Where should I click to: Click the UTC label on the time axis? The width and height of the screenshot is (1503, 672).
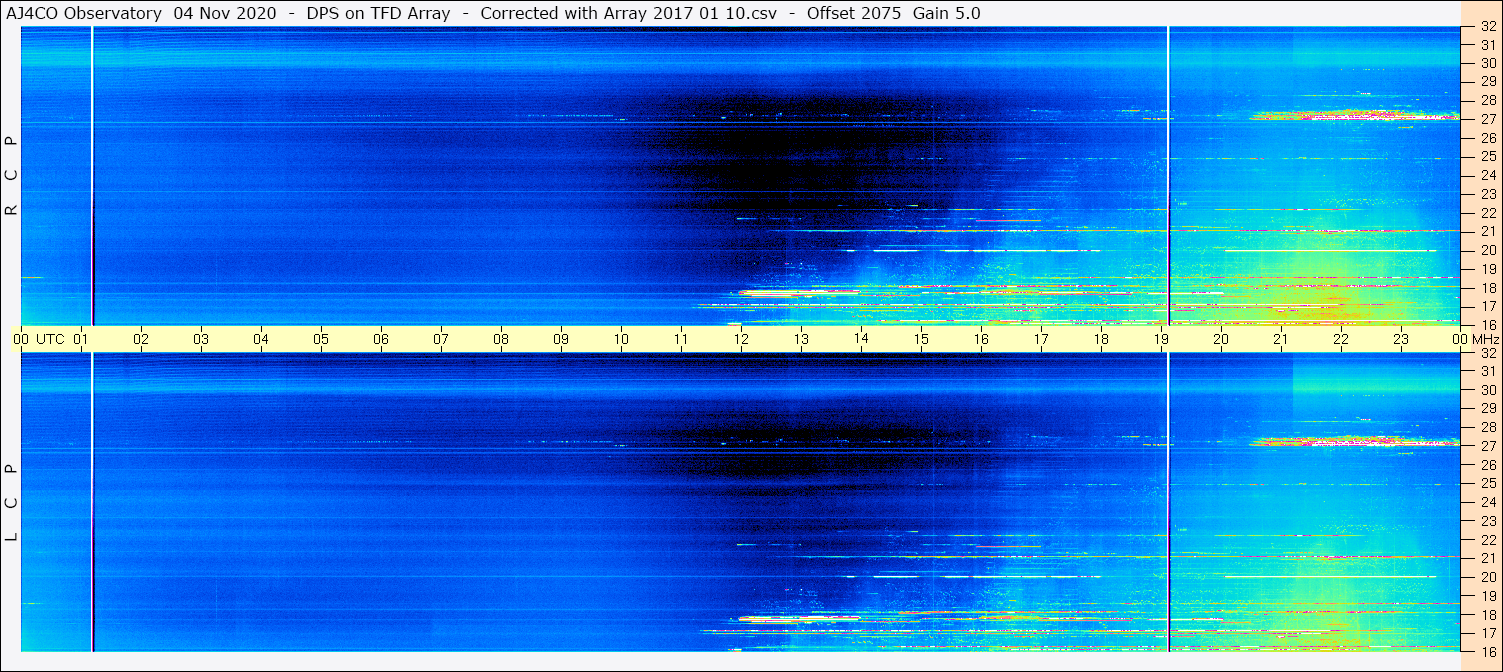coord(50,339)
